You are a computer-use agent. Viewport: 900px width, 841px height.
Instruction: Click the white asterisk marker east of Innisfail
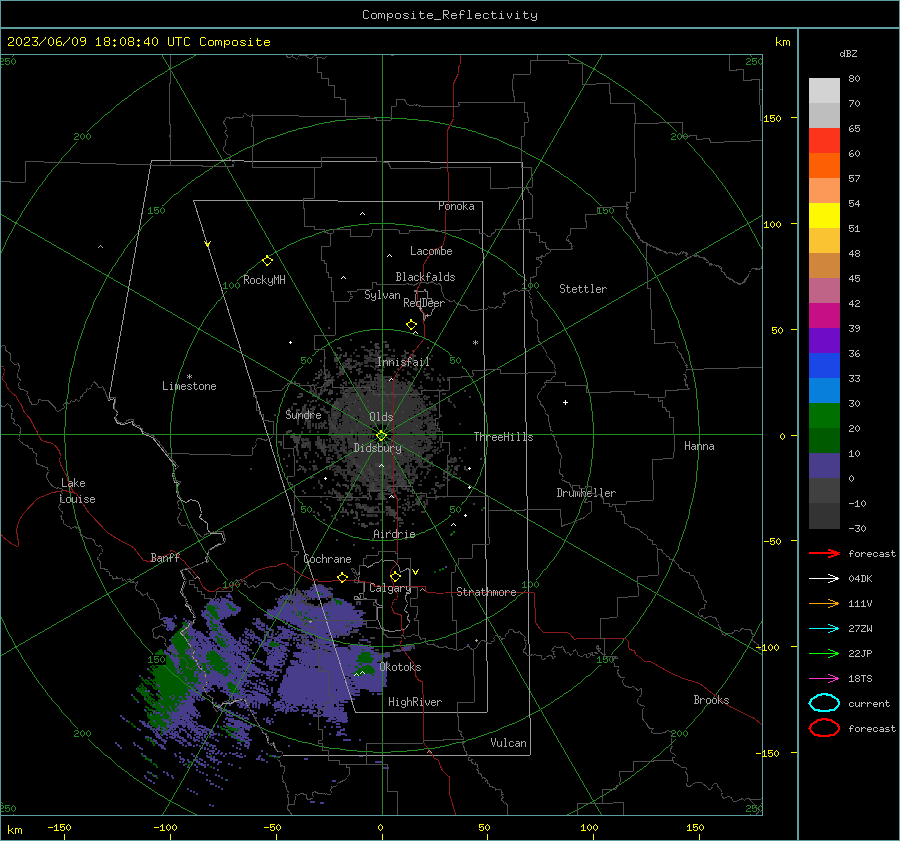(x=475, y=343)
